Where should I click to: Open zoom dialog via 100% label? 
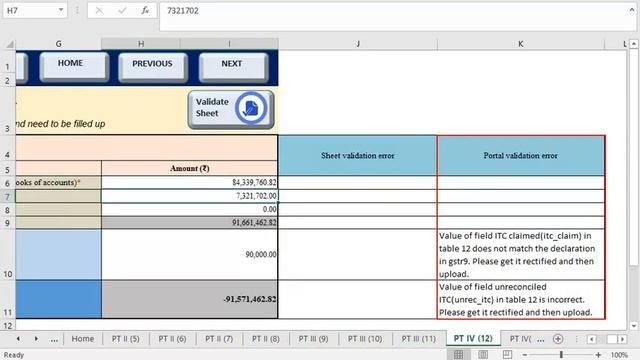pyautogui.click(x=619, y=355)
